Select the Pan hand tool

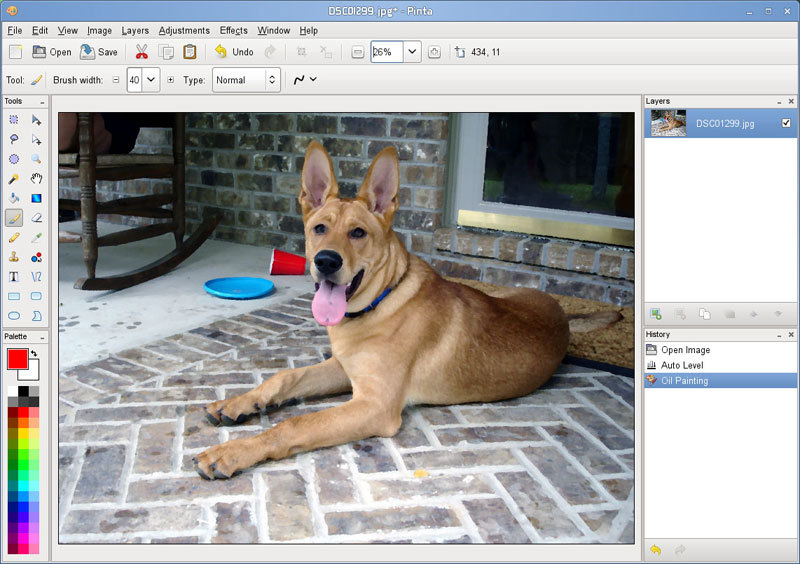[37, 179]
